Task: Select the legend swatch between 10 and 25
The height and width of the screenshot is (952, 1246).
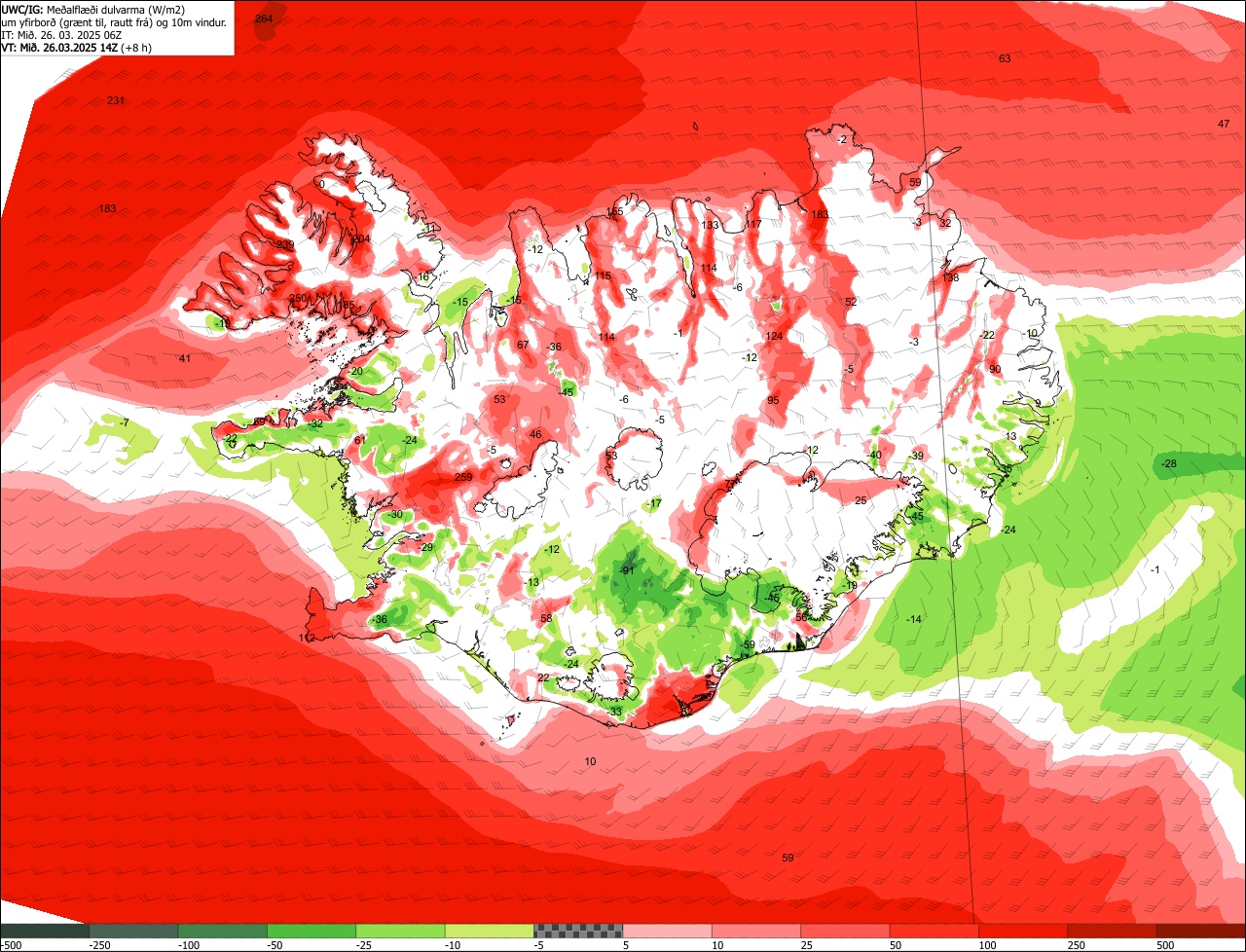Action: [x=756, y=930]
